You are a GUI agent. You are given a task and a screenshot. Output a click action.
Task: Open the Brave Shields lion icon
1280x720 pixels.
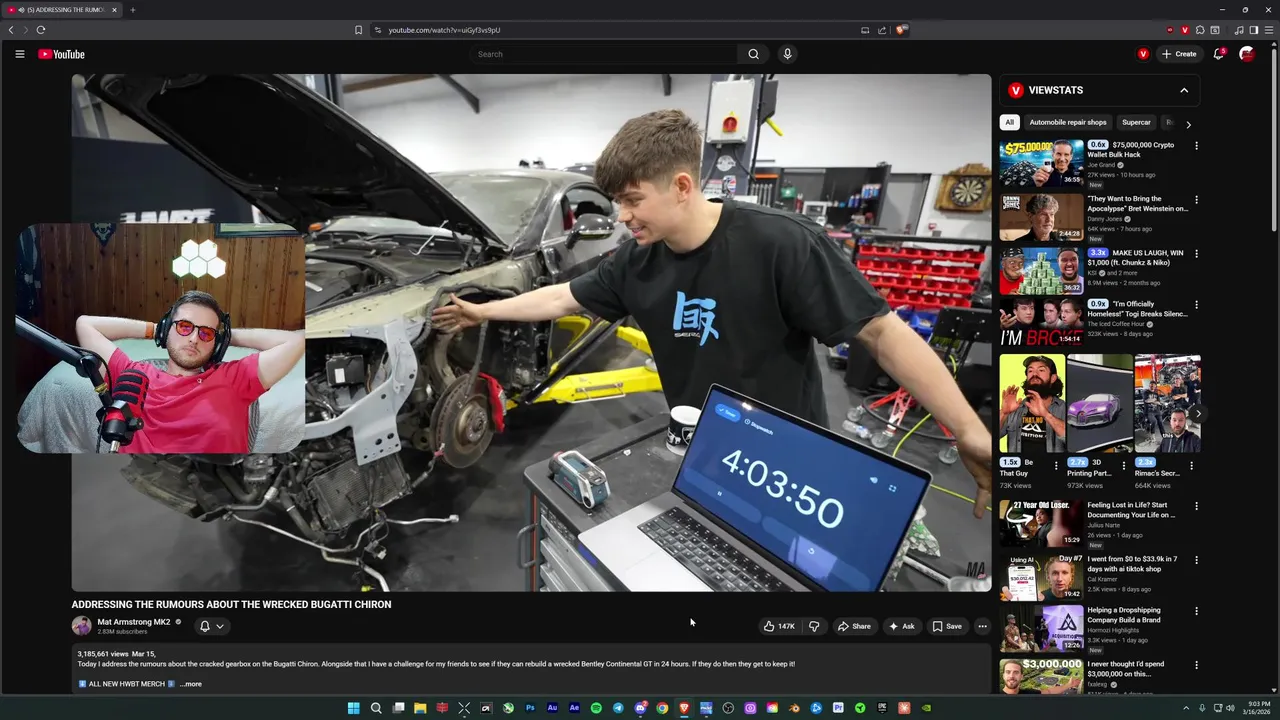coord(900,30)
